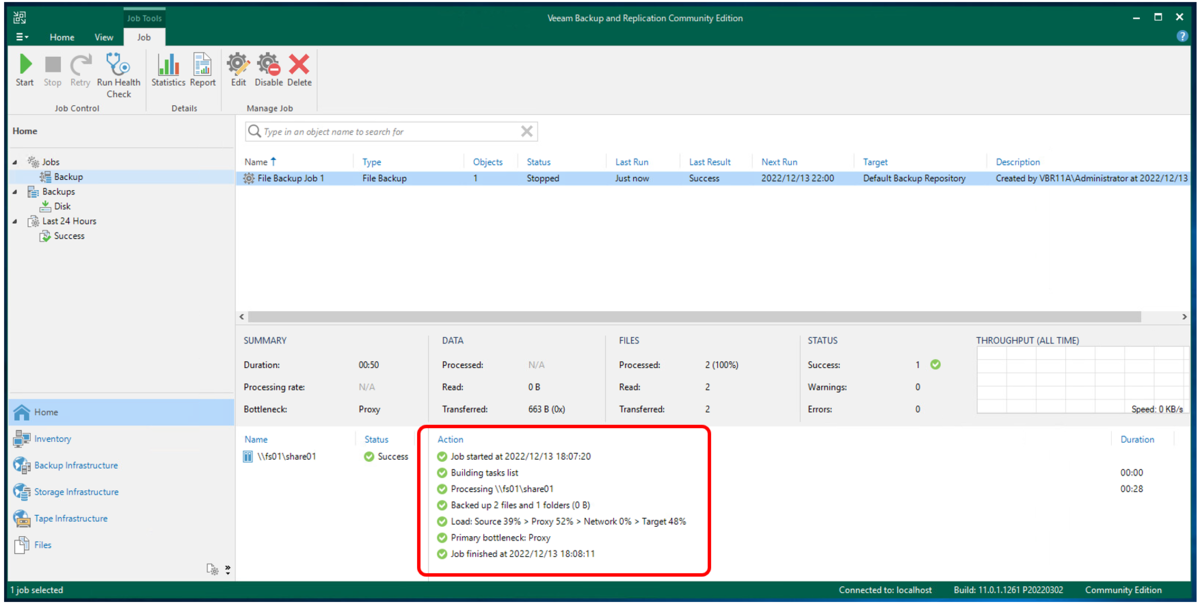
Task: Start the selected backup job
Action: 25,71
